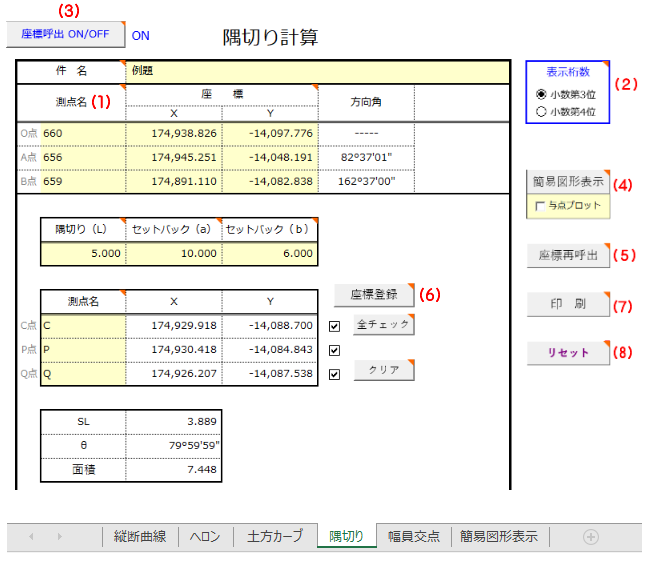Click the 隅切り計算 title text

tap(270, 37)
